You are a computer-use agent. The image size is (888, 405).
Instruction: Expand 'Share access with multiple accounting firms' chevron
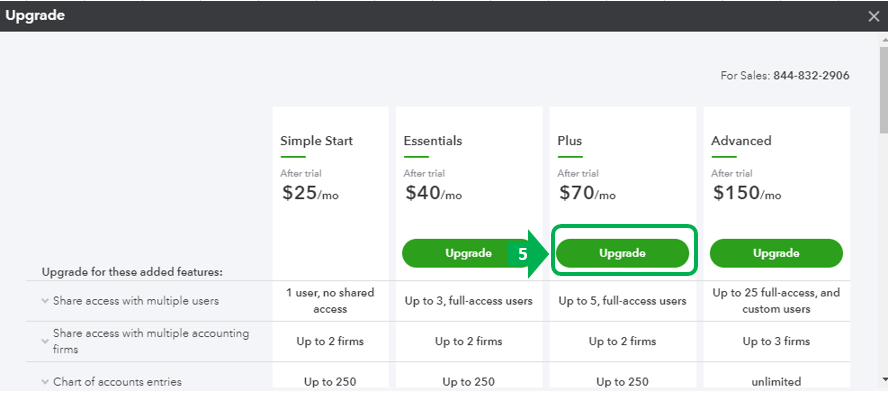tap(45, 342)
